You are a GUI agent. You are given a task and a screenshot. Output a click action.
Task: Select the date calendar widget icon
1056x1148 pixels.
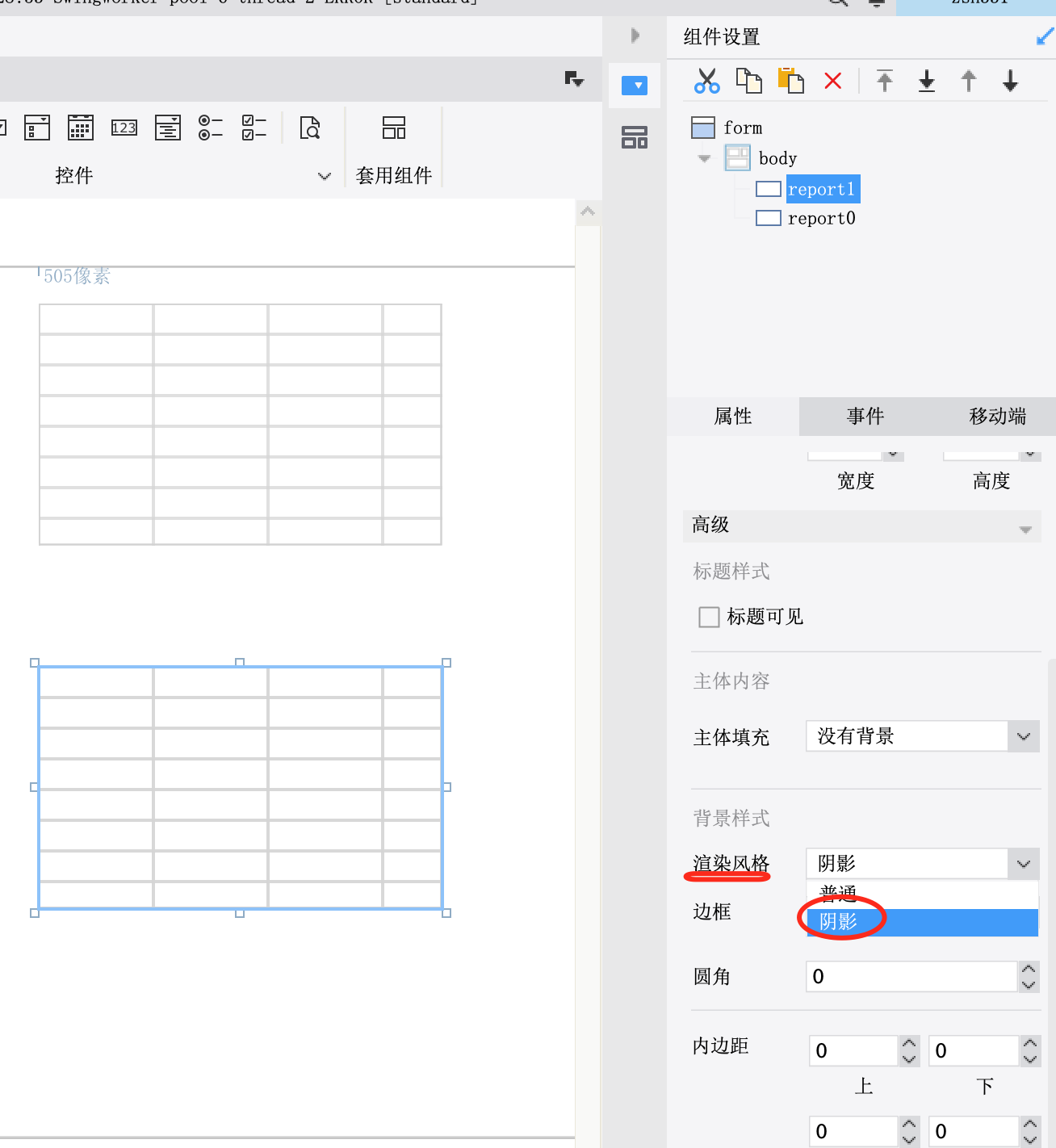(81, 128)
